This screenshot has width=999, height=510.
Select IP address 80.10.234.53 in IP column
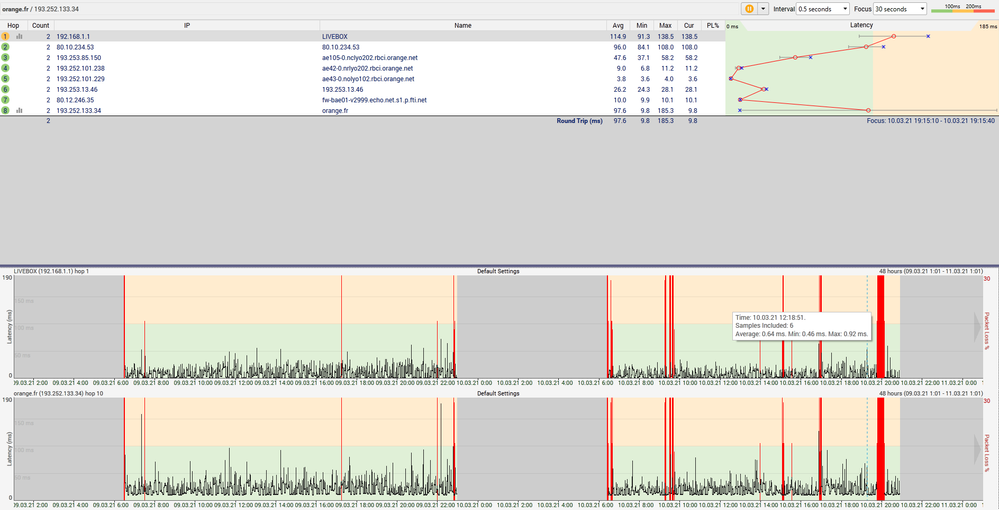(x=75, y=47)
